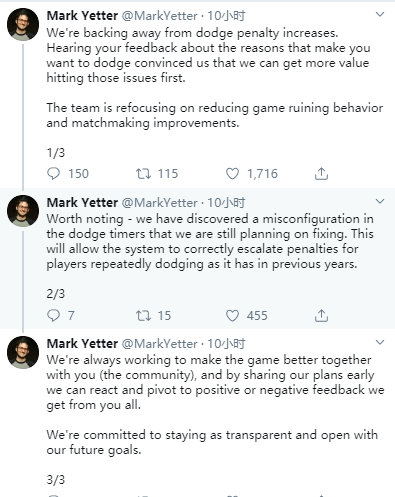Like the 2/3 tweet with 455 likes
The height and width of the screenshot is (497, 395).
pos(232,315)
